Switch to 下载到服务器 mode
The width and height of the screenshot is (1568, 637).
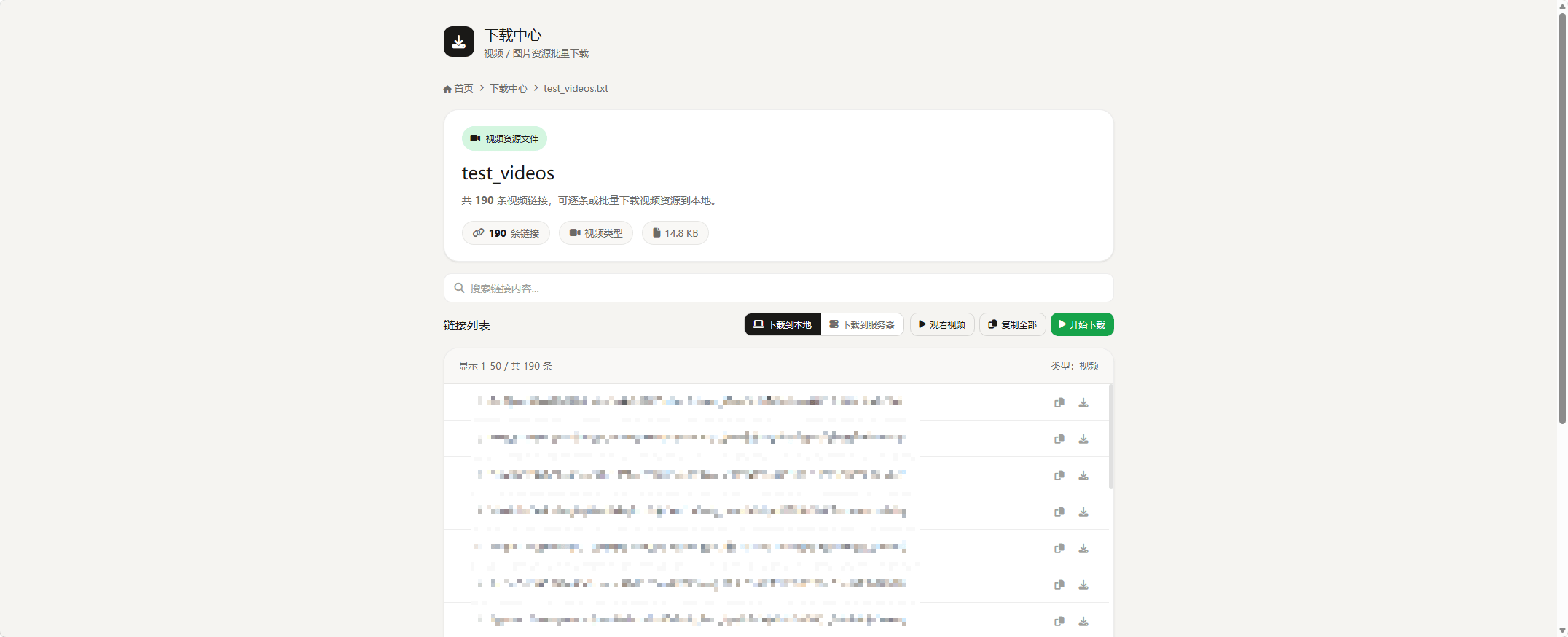(x=862, y=324)
